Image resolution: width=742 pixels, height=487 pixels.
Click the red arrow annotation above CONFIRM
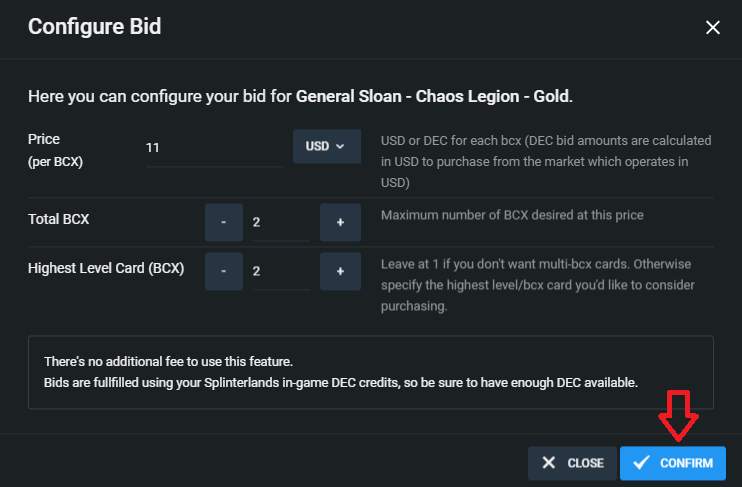[x=678, y=416]
